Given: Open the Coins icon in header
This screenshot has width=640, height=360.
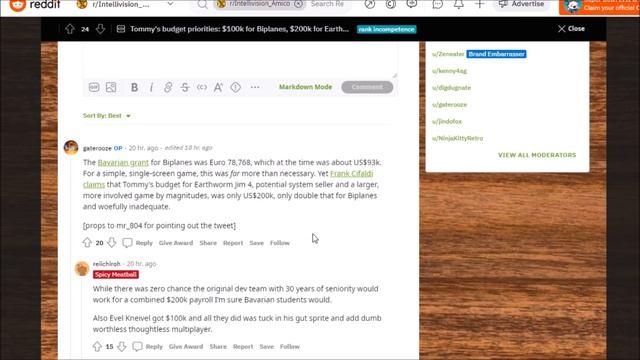Looking at the screenshot, I should [x=391, y=4].
